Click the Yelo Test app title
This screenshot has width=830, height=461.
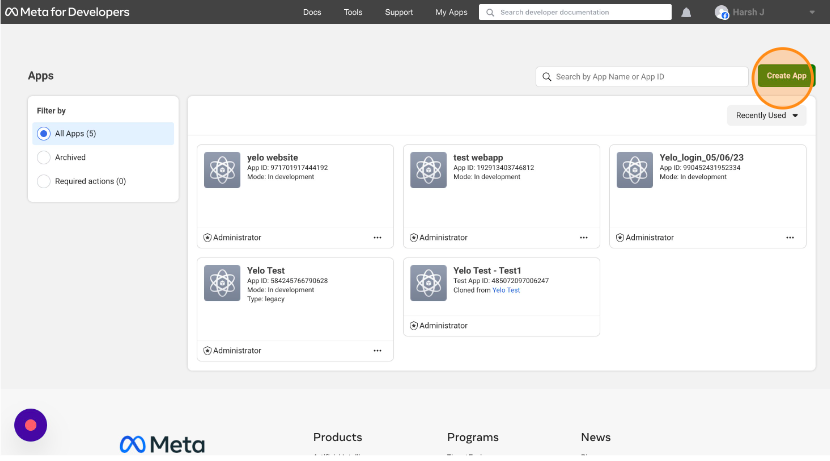[266, 270]
